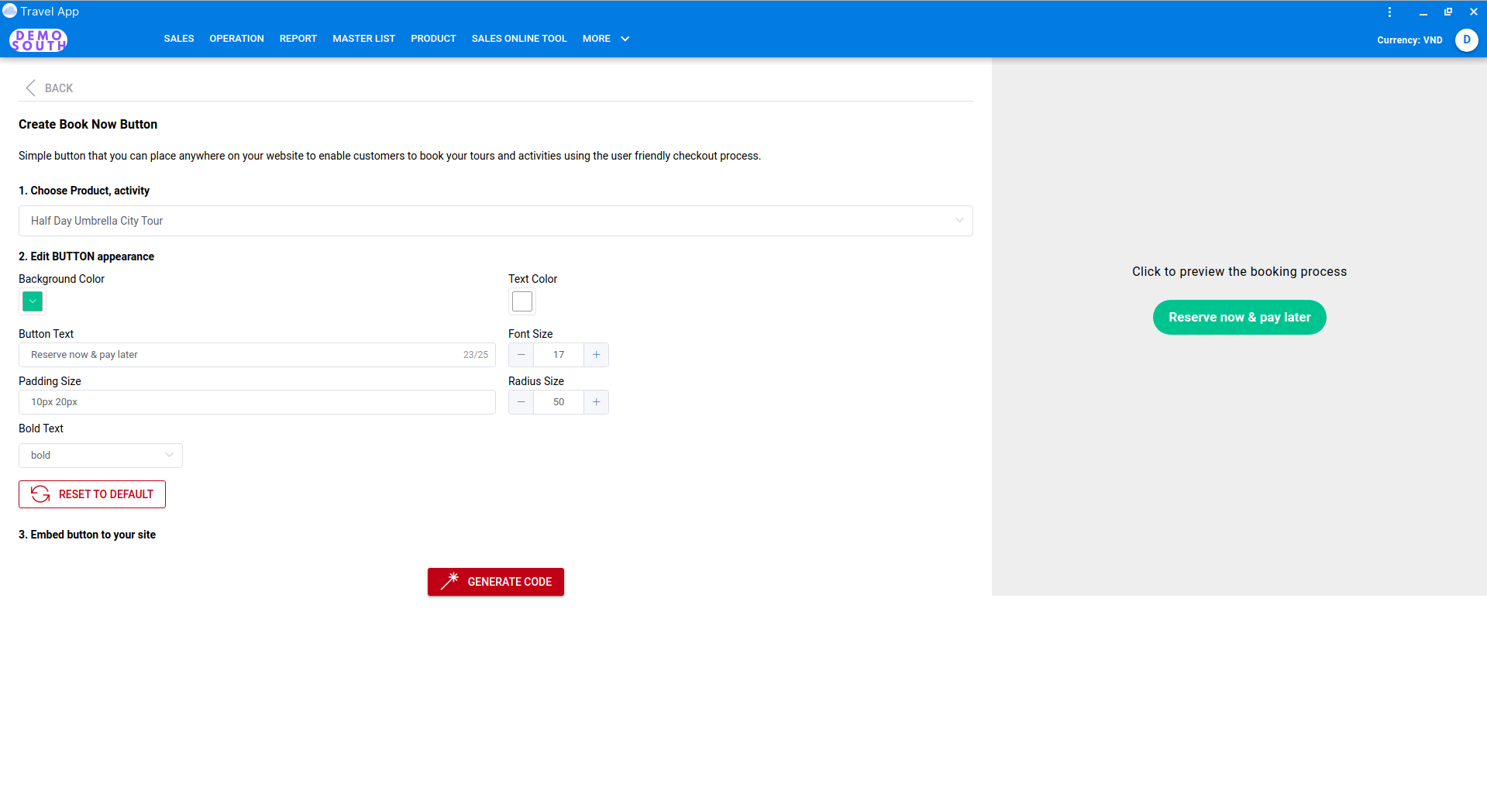Screen dimensions: 1487x812
Task: Decrement Radius Size with the minus button
Action: coord(520,401)
